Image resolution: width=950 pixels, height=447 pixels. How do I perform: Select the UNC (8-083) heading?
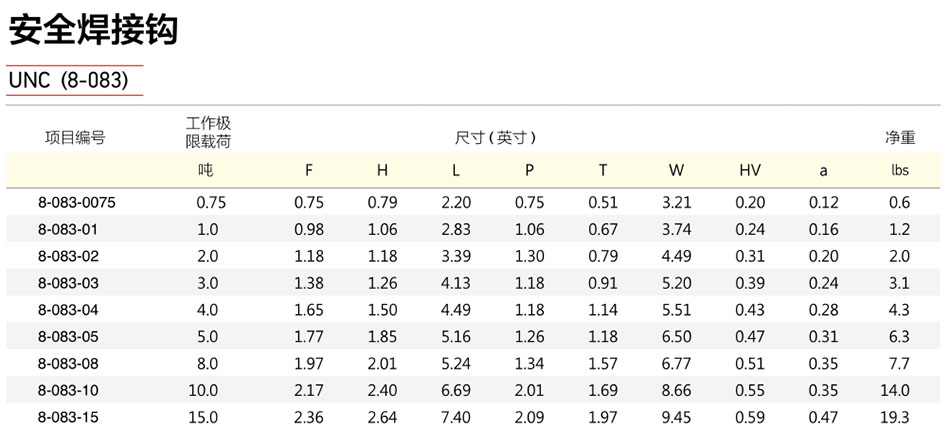68,81
